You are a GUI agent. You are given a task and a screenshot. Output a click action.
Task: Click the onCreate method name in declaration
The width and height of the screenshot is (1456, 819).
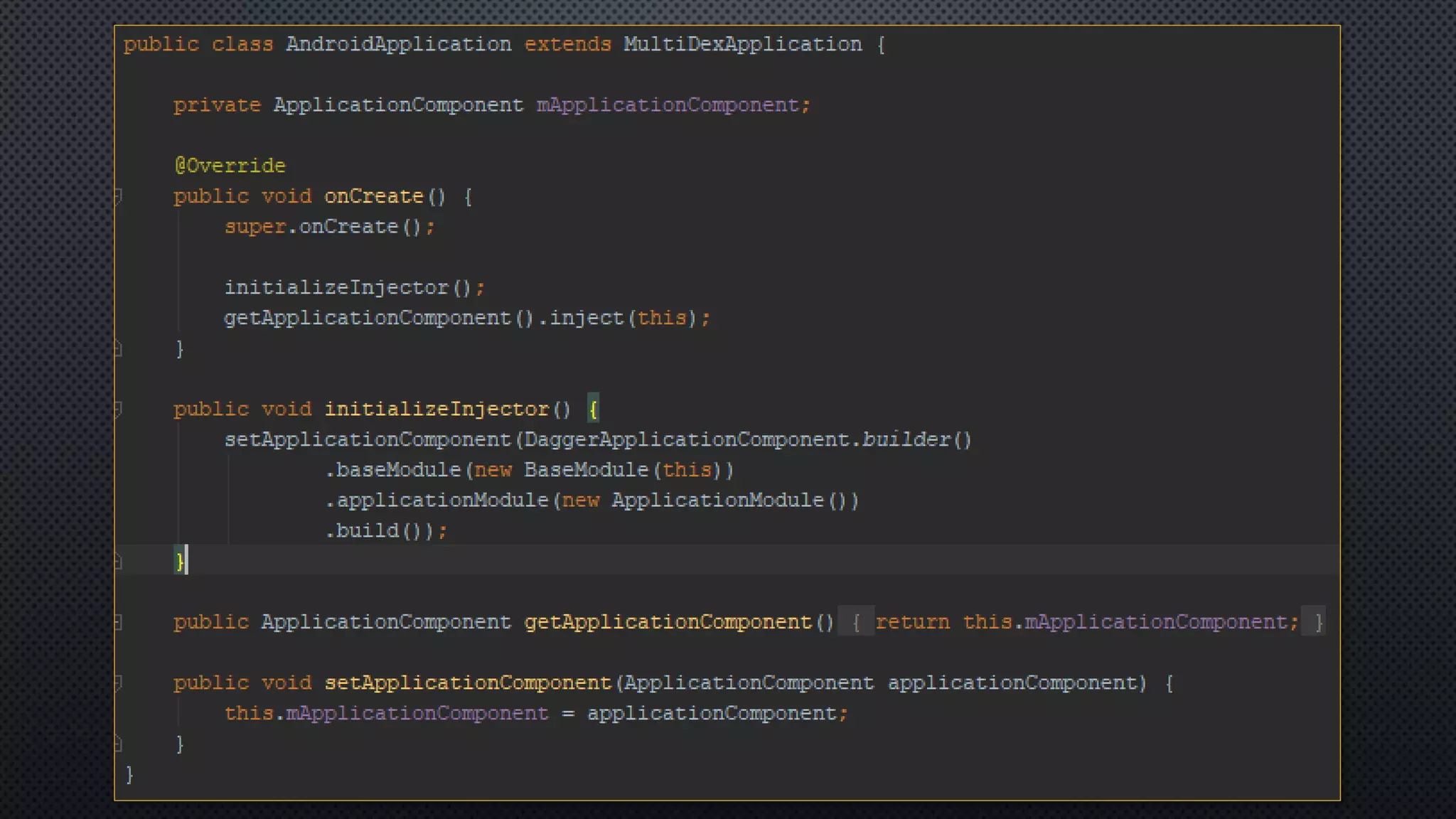[374, 196]
